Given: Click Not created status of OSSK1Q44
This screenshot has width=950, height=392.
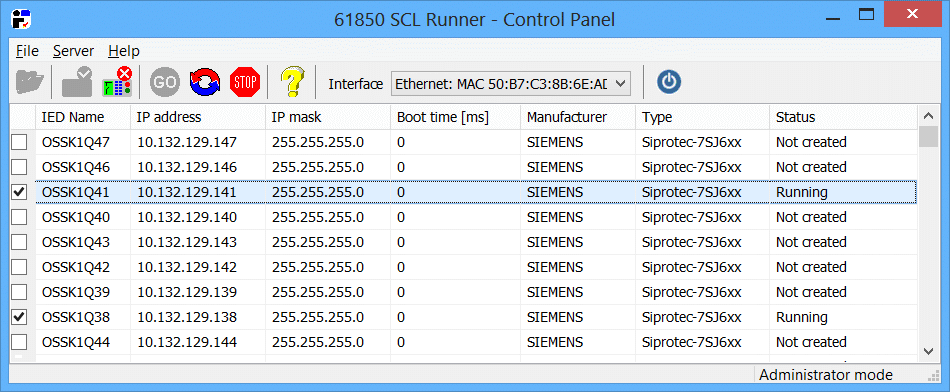Looking at the screenshot, I should [811, 342].
